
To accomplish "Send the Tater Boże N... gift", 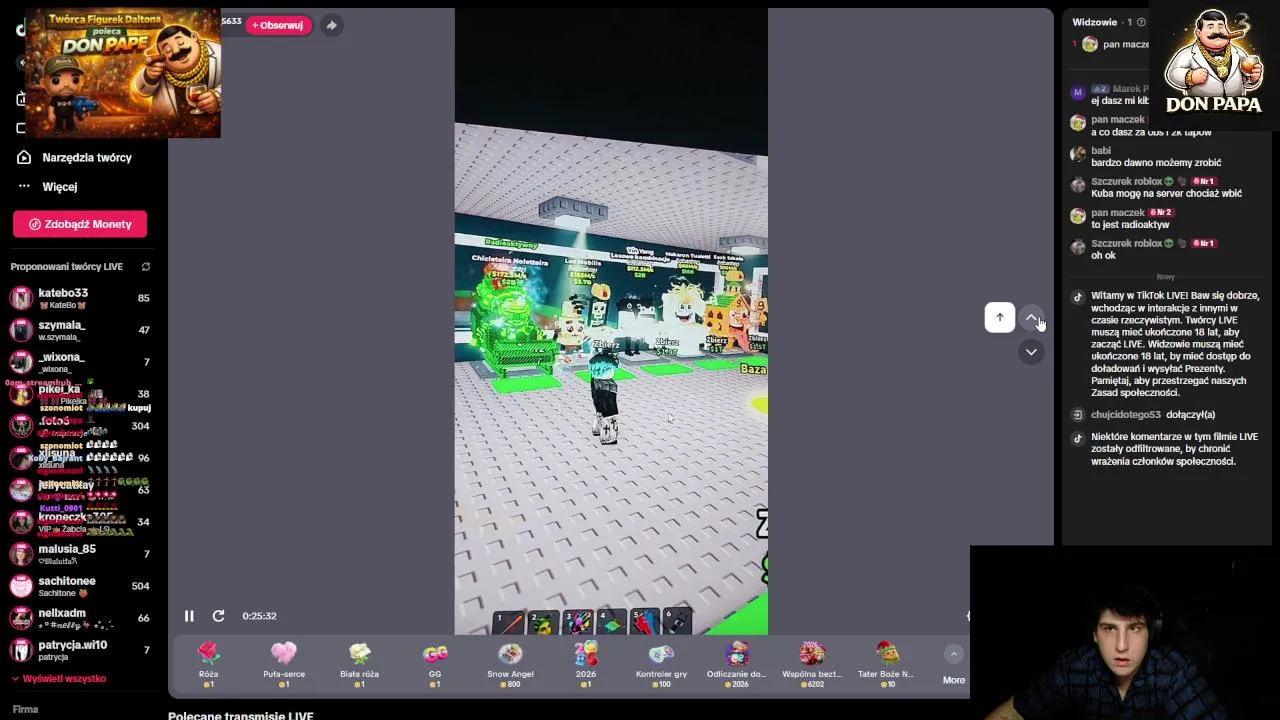I will click(888, 664).
